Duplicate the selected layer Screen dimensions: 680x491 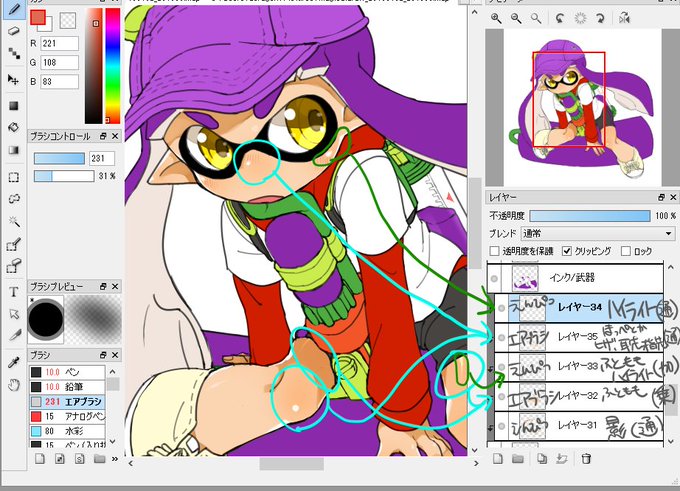point(542,458)
